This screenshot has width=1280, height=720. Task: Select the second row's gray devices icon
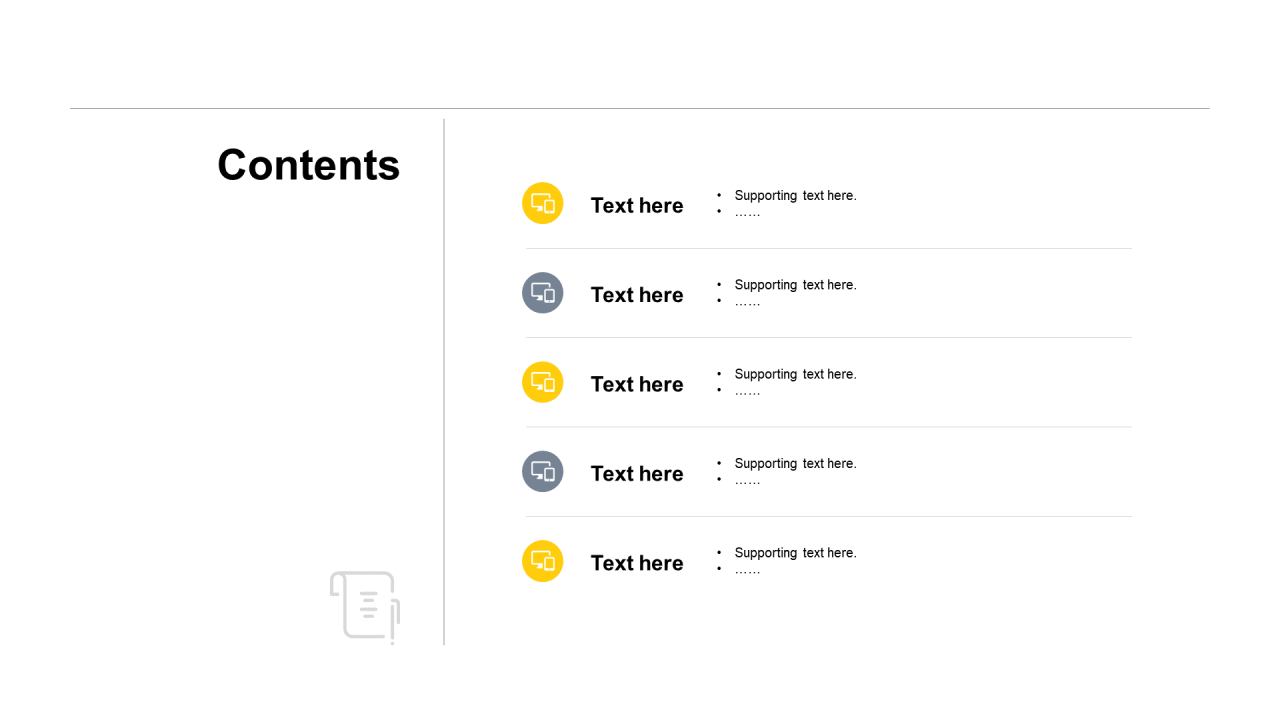[x=543, y=293]
